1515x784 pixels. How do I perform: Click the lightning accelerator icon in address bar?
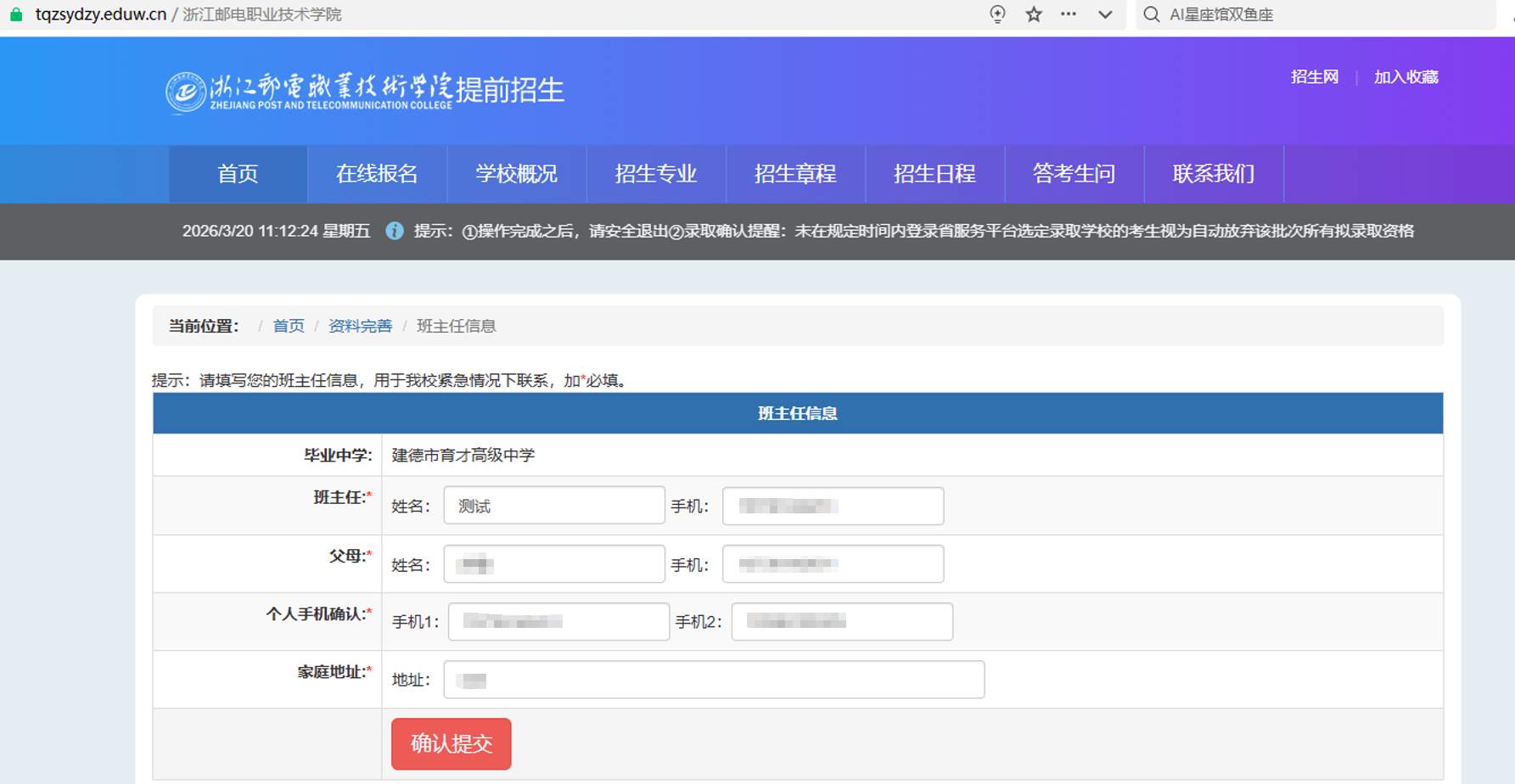pos(998,14)
